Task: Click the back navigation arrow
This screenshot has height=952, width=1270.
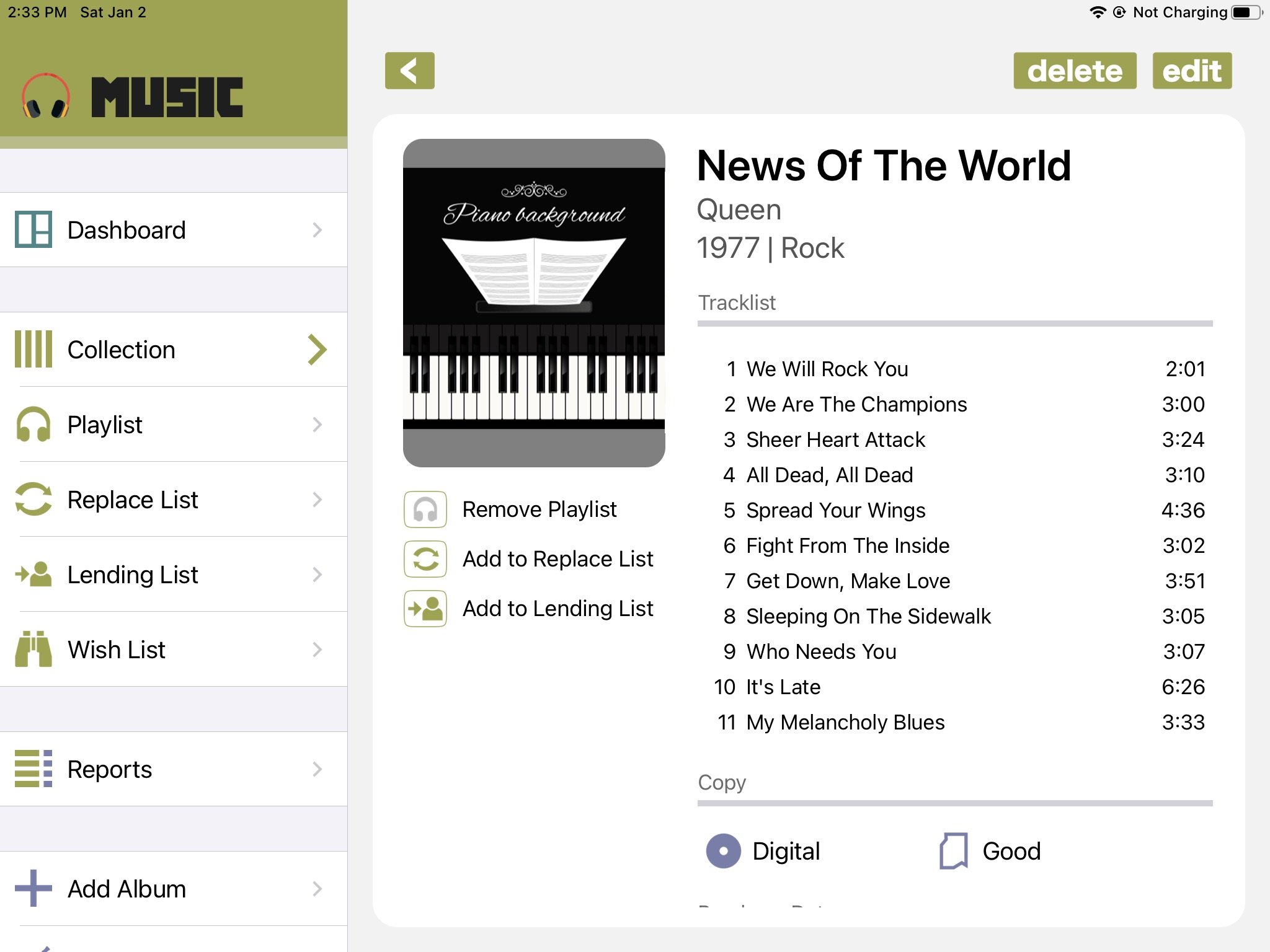Action: (409, 69)
